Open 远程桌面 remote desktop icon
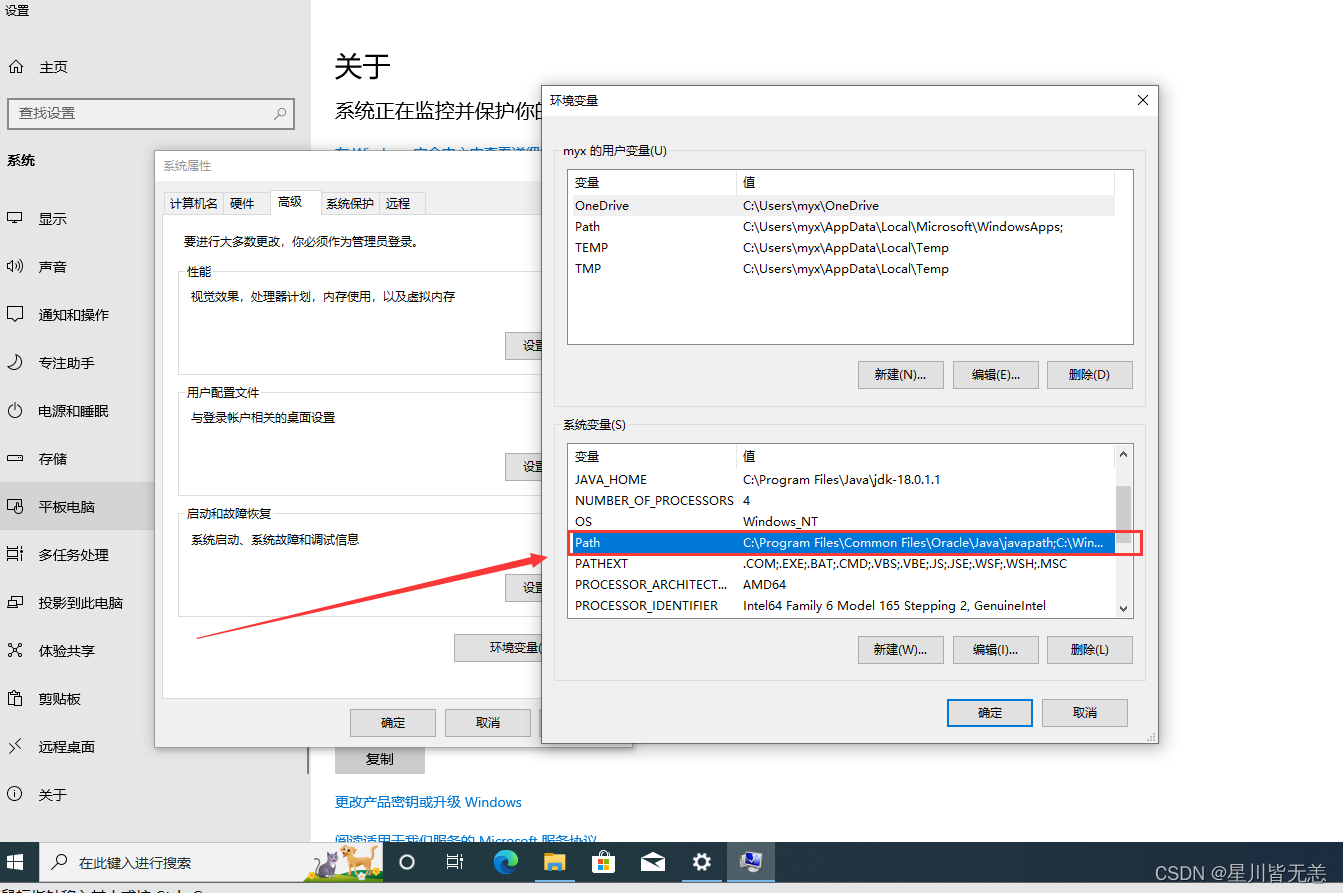The height and width of the screenshot is (893, 1343). click(15, 747)
